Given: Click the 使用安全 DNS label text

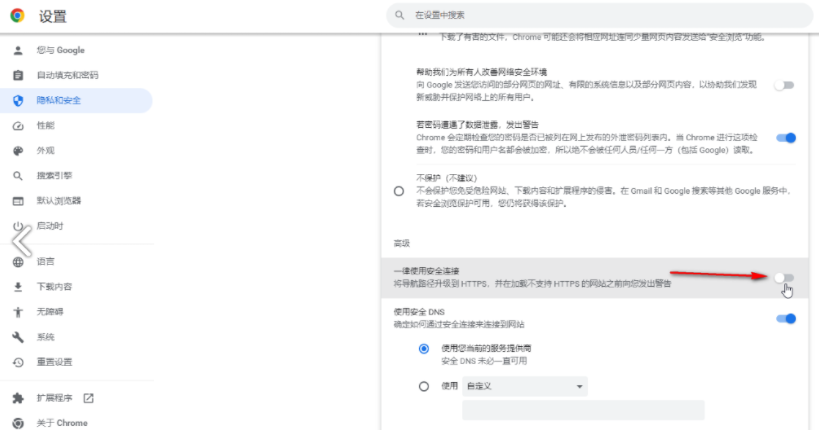Looking at the screenshot, I should pyautogui.click(x=419, y=312).
